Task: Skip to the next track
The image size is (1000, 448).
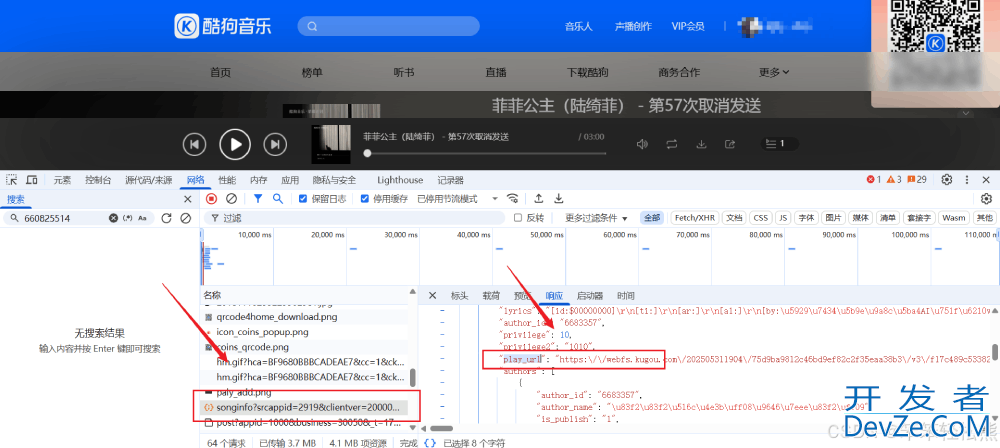Action: pos(274,144)
